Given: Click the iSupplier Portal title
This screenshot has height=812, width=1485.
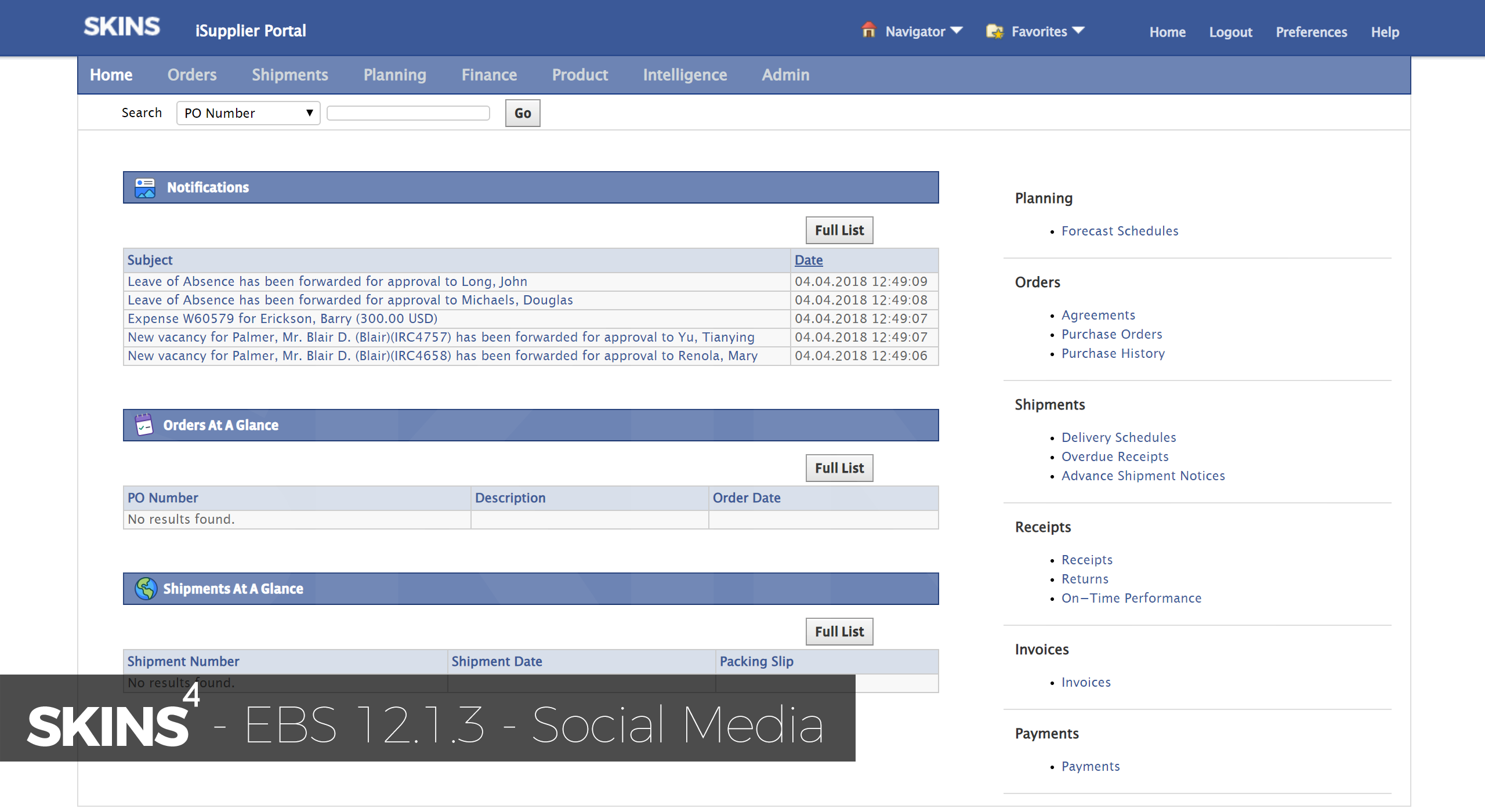Looking at the screenshot, I should pyautogui.click(x=251, y=30).
